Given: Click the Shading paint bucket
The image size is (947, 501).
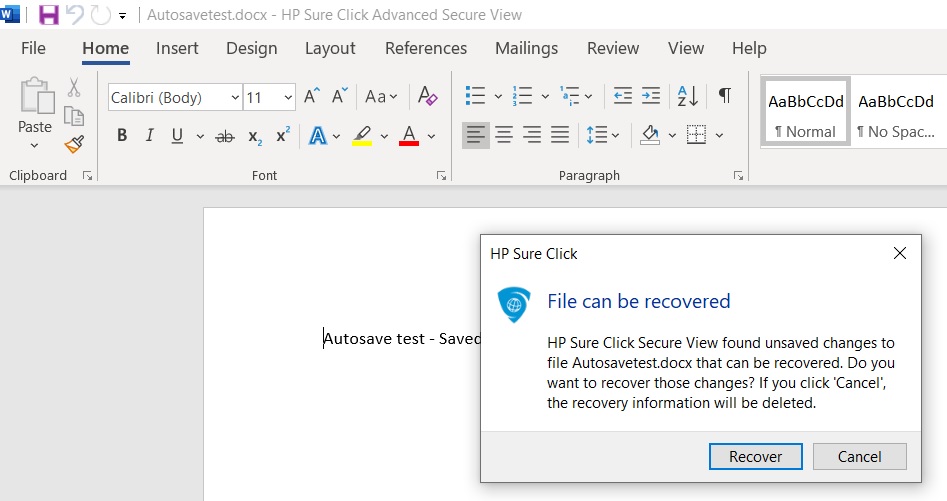Looking at the screenshot, I should click(650, 135).
